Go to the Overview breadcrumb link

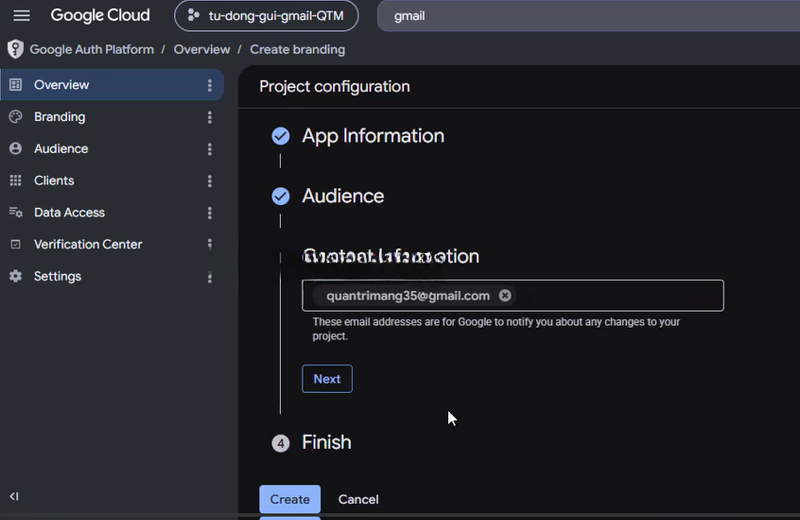click(x=202, y=49)
